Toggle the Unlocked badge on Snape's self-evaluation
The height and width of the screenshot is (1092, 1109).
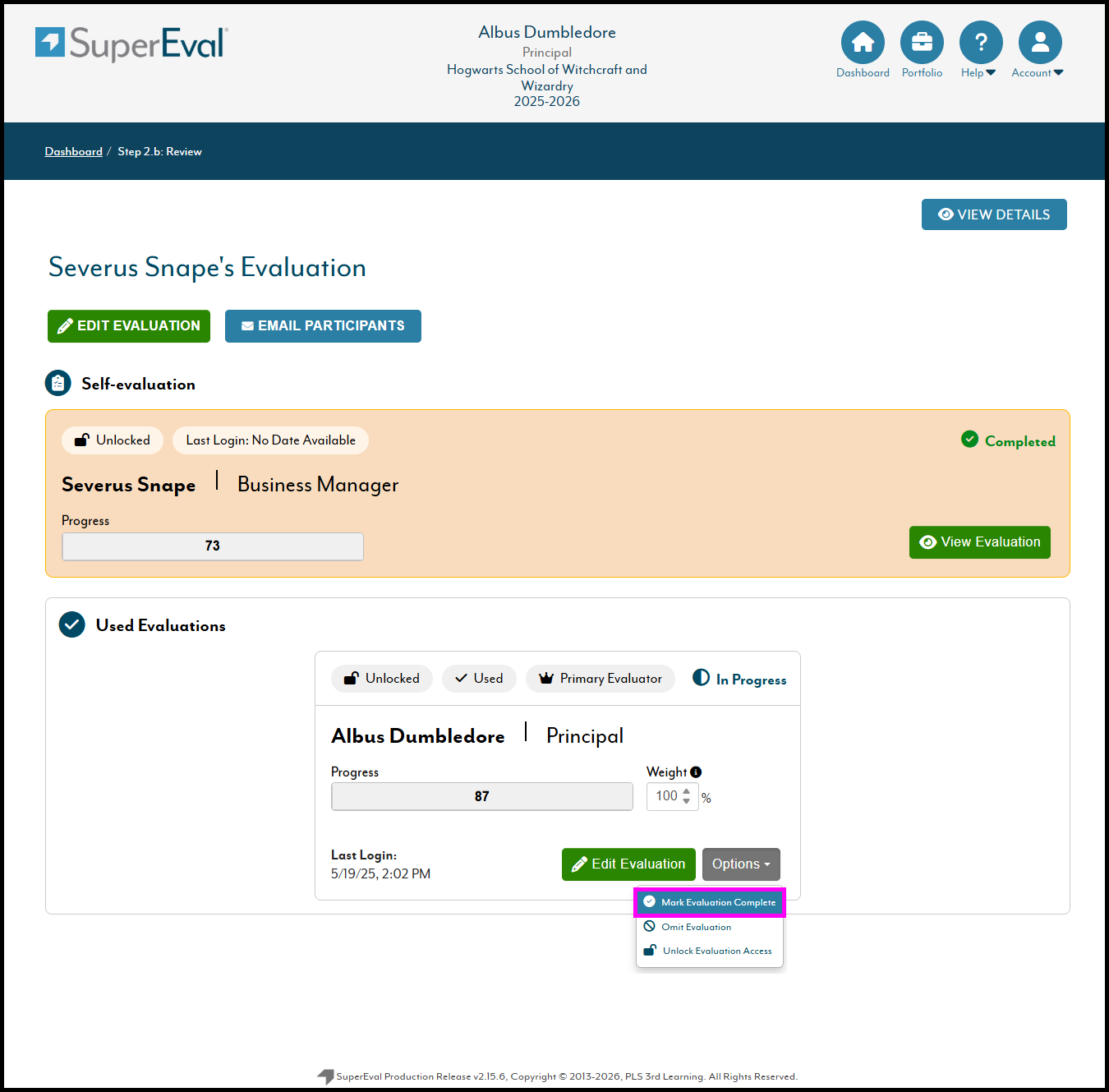tap(113, 440)
